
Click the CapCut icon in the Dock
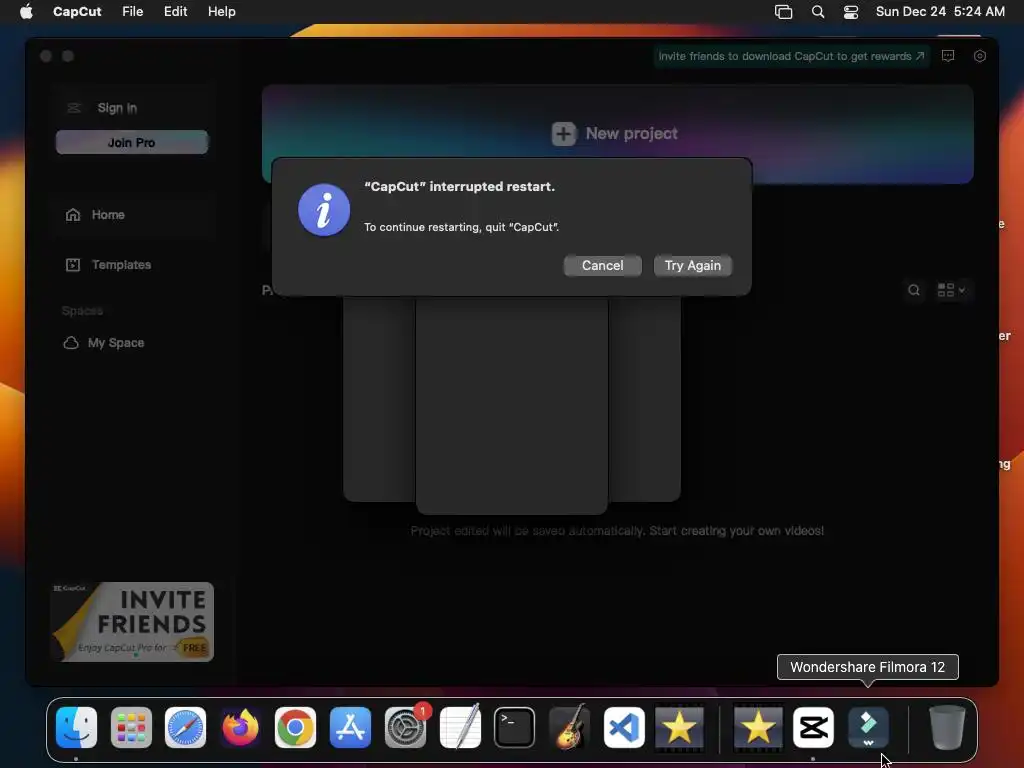(x=813, y=728)
